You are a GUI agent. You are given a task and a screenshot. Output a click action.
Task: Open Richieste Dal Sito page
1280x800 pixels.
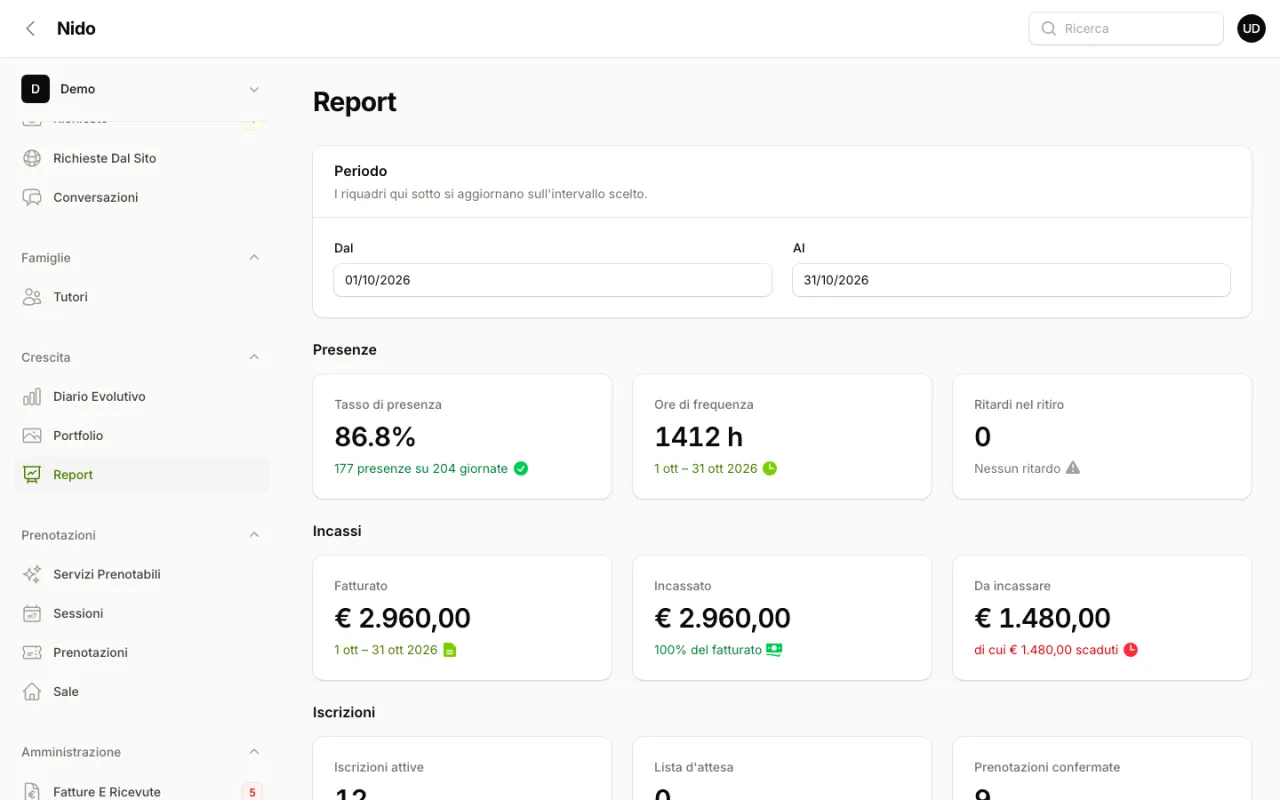(x=142, y=158)
